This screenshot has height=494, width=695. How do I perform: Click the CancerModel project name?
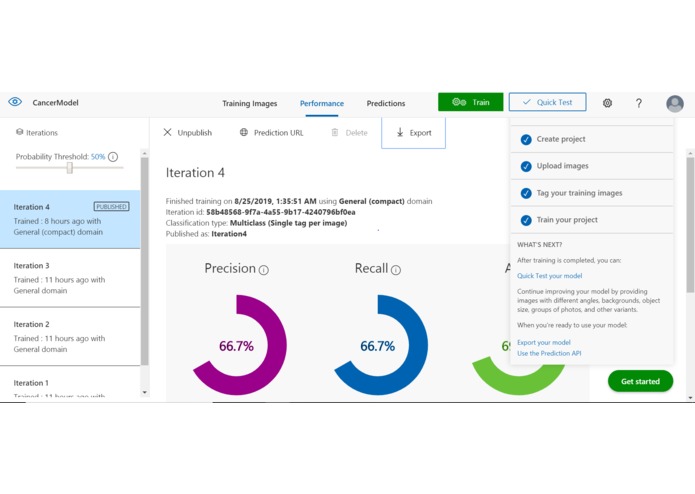click(55, 102)
